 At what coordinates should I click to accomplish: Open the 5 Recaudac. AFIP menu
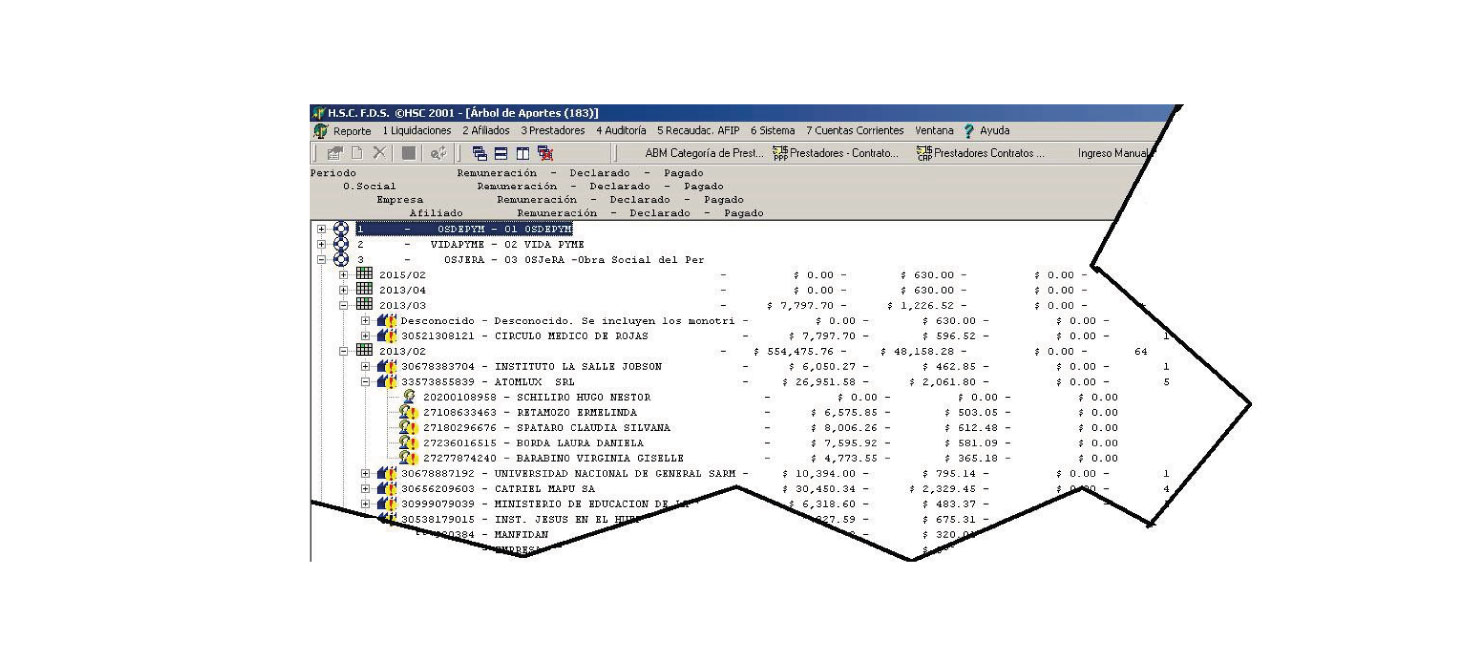(x=700, y=131)
